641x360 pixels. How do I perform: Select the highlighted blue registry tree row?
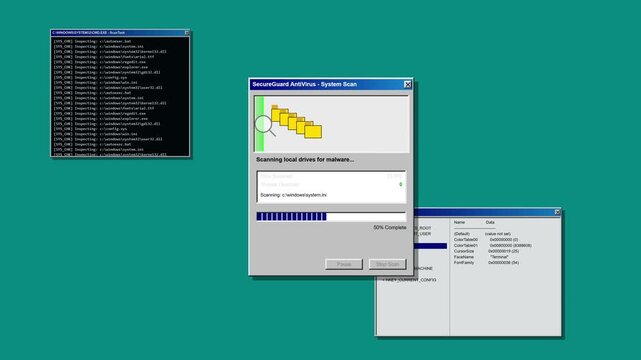pyautogui.click(x=430, y=246)
